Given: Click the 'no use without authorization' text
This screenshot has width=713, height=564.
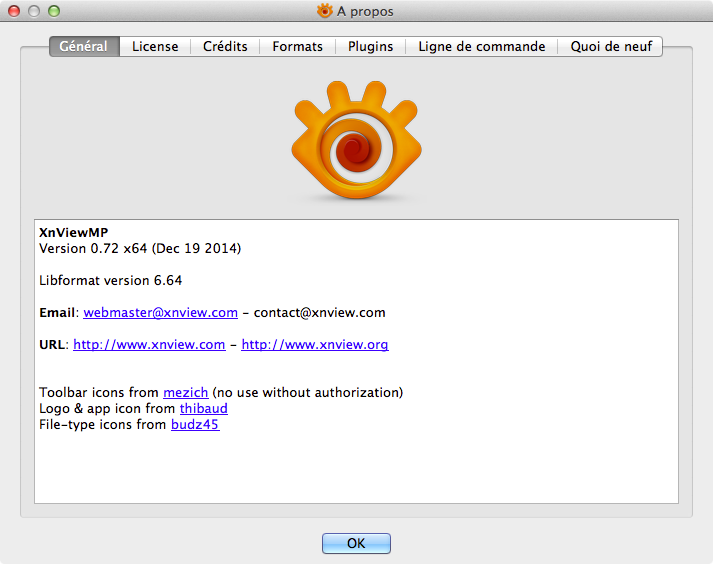Looking at the screenshot, I should pyautogui.click(x=308, y=392).
